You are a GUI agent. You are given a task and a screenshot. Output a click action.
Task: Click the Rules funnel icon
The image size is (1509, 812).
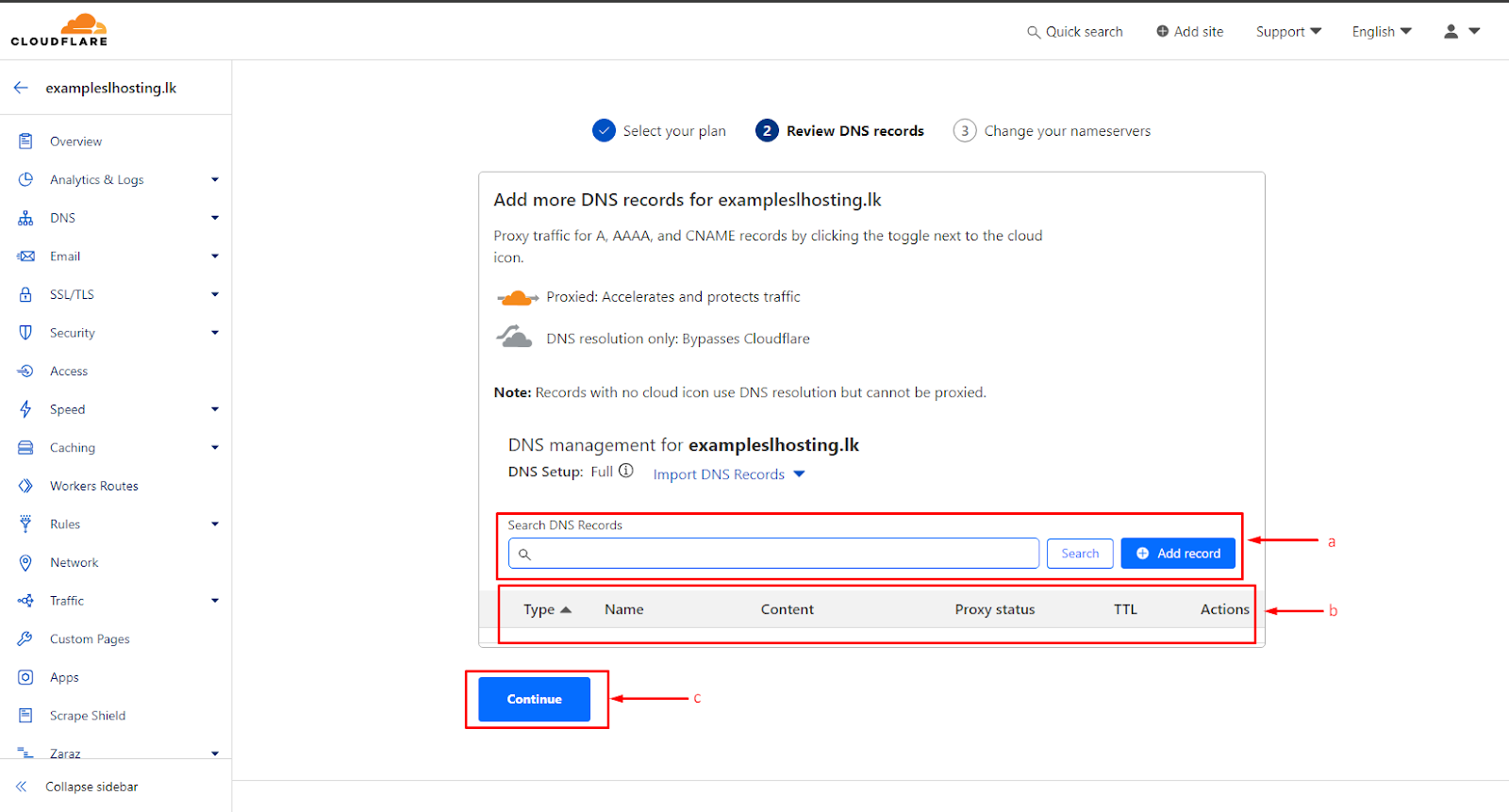25,524
